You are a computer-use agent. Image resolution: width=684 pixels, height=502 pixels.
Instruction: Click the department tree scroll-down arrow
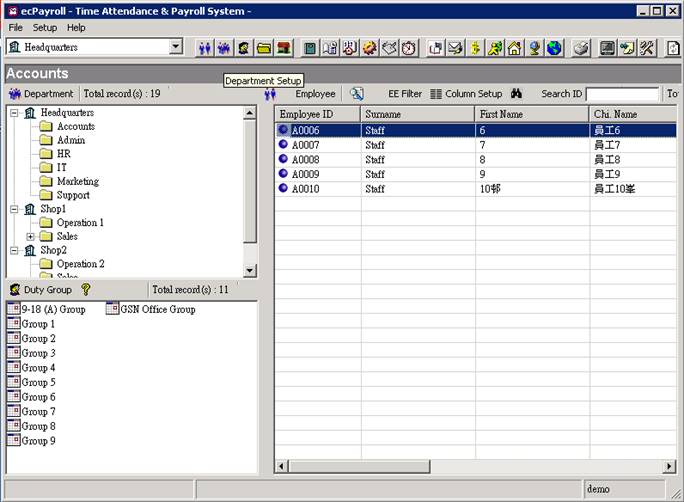tap(250, 270)
